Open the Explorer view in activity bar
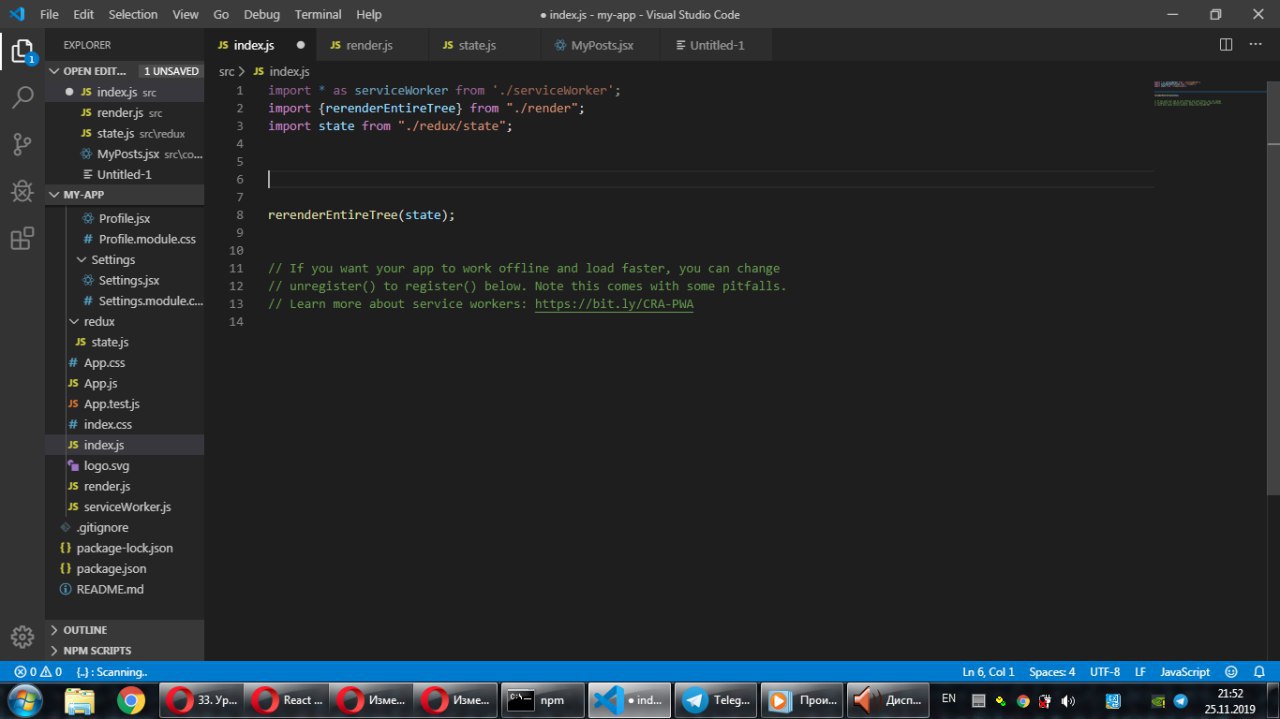The width and height of the screenshot is (1280, 719). 22,51
